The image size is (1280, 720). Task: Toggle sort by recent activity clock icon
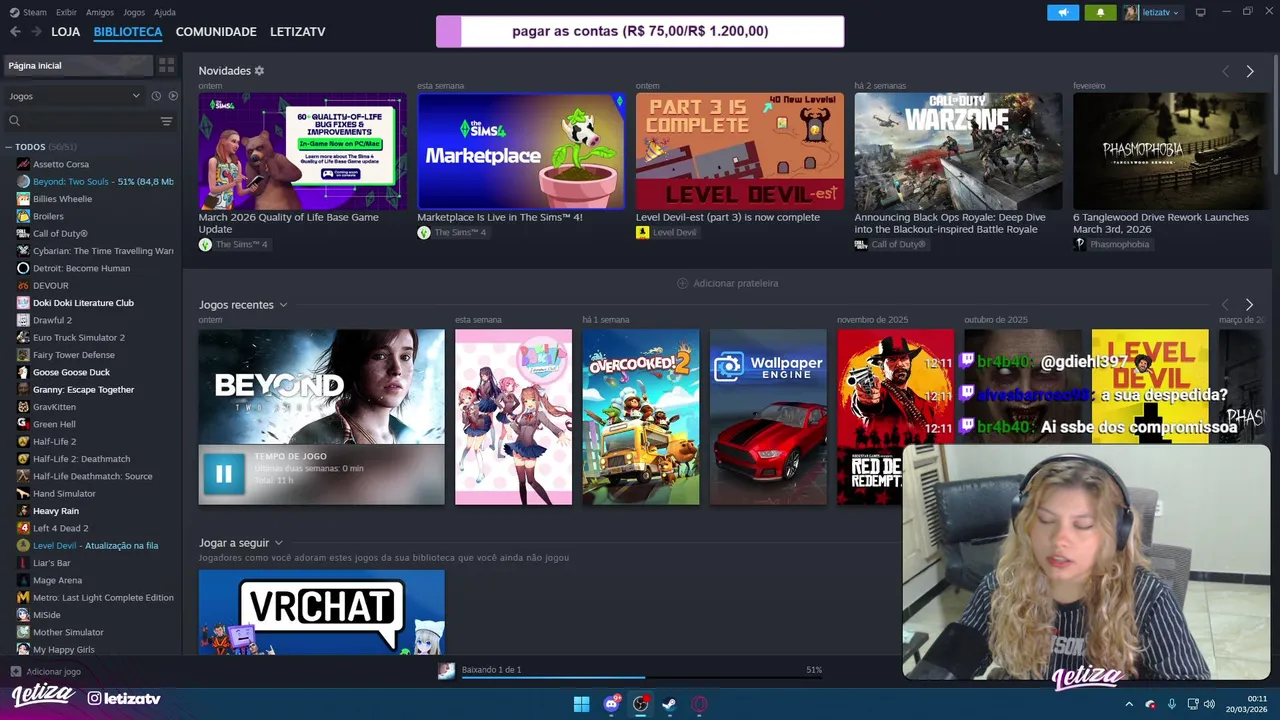[x=156, y=96]
